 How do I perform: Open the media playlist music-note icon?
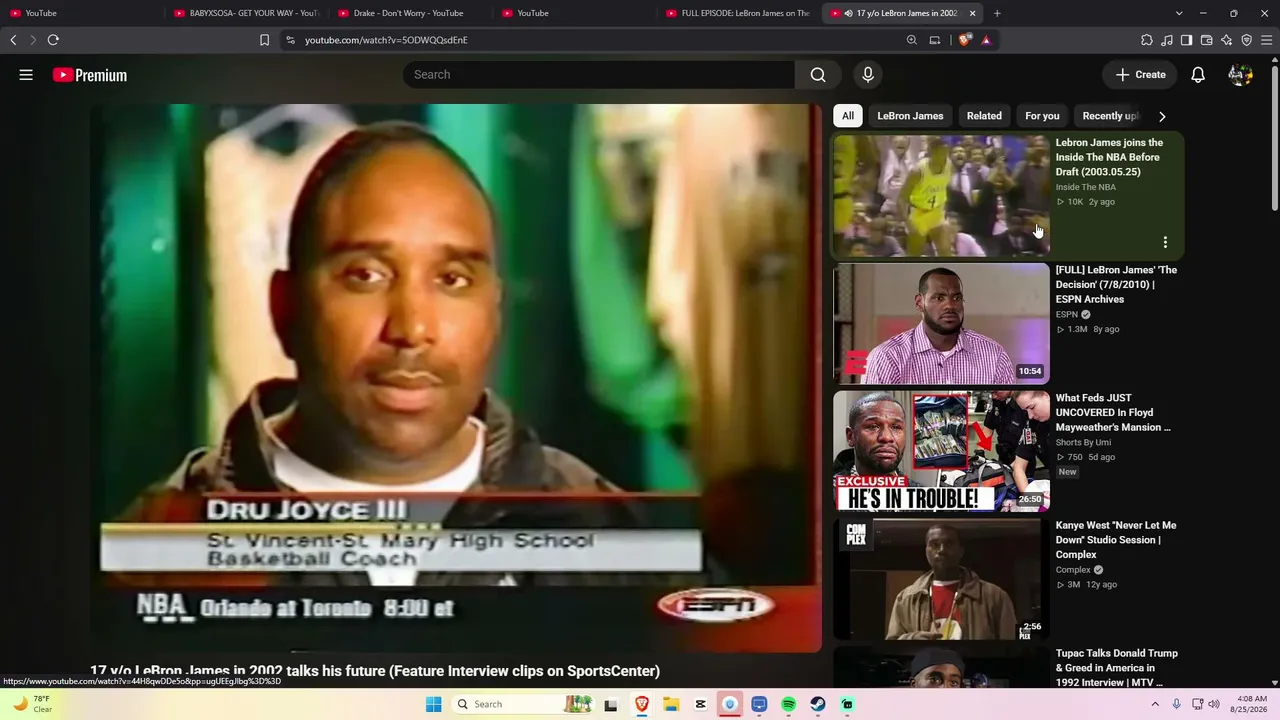point(1167,40)
